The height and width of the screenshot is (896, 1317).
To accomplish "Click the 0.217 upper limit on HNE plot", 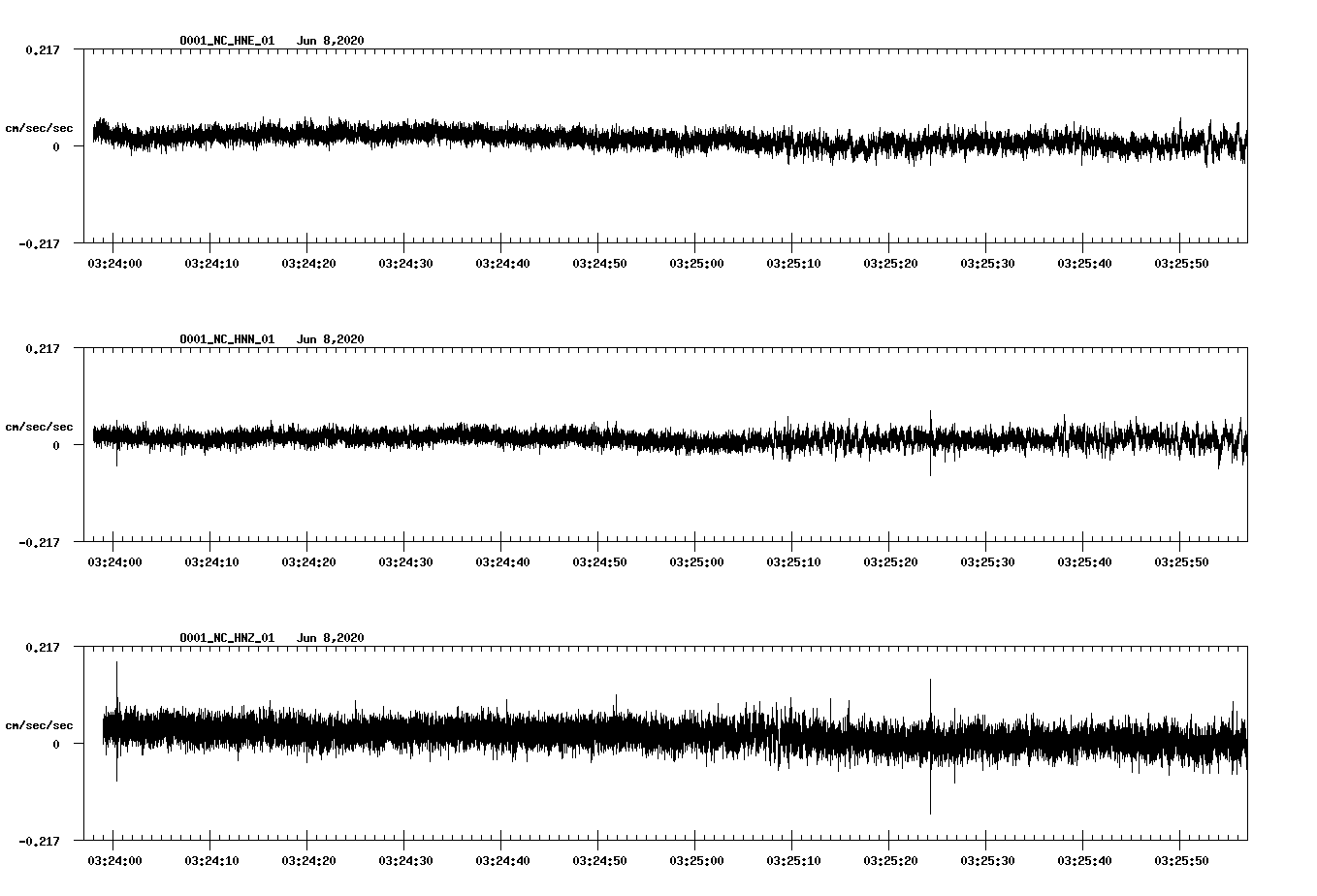I will tap(43, 49).
